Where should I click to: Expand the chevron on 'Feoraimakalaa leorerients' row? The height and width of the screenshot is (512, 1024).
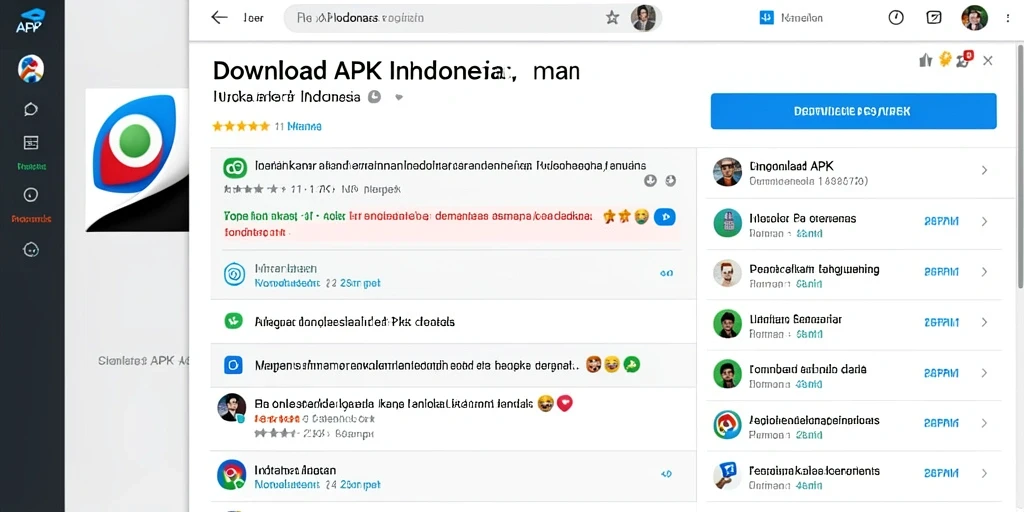point(984,473)
